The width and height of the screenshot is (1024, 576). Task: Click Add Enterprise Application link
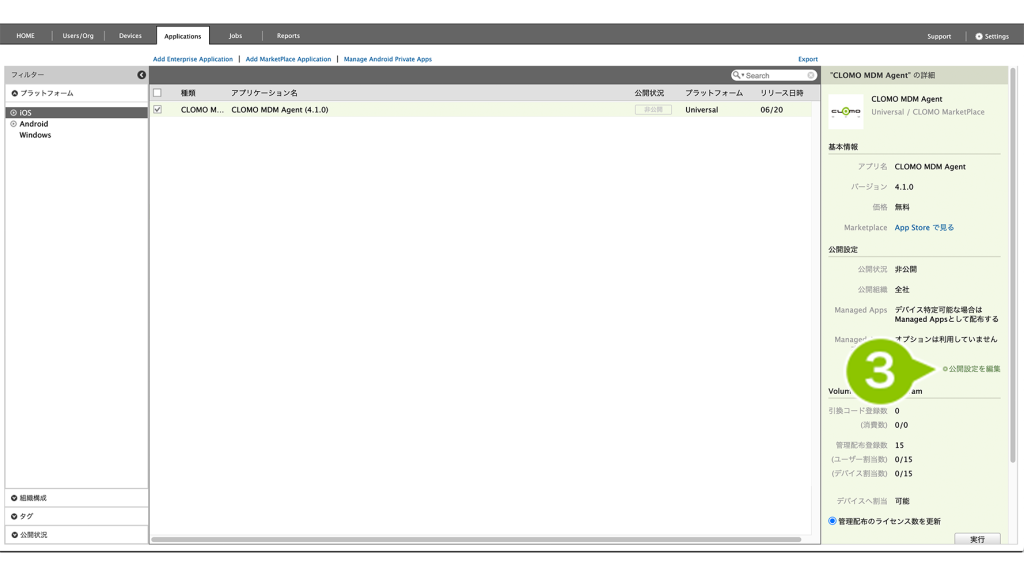coord(193,59)
